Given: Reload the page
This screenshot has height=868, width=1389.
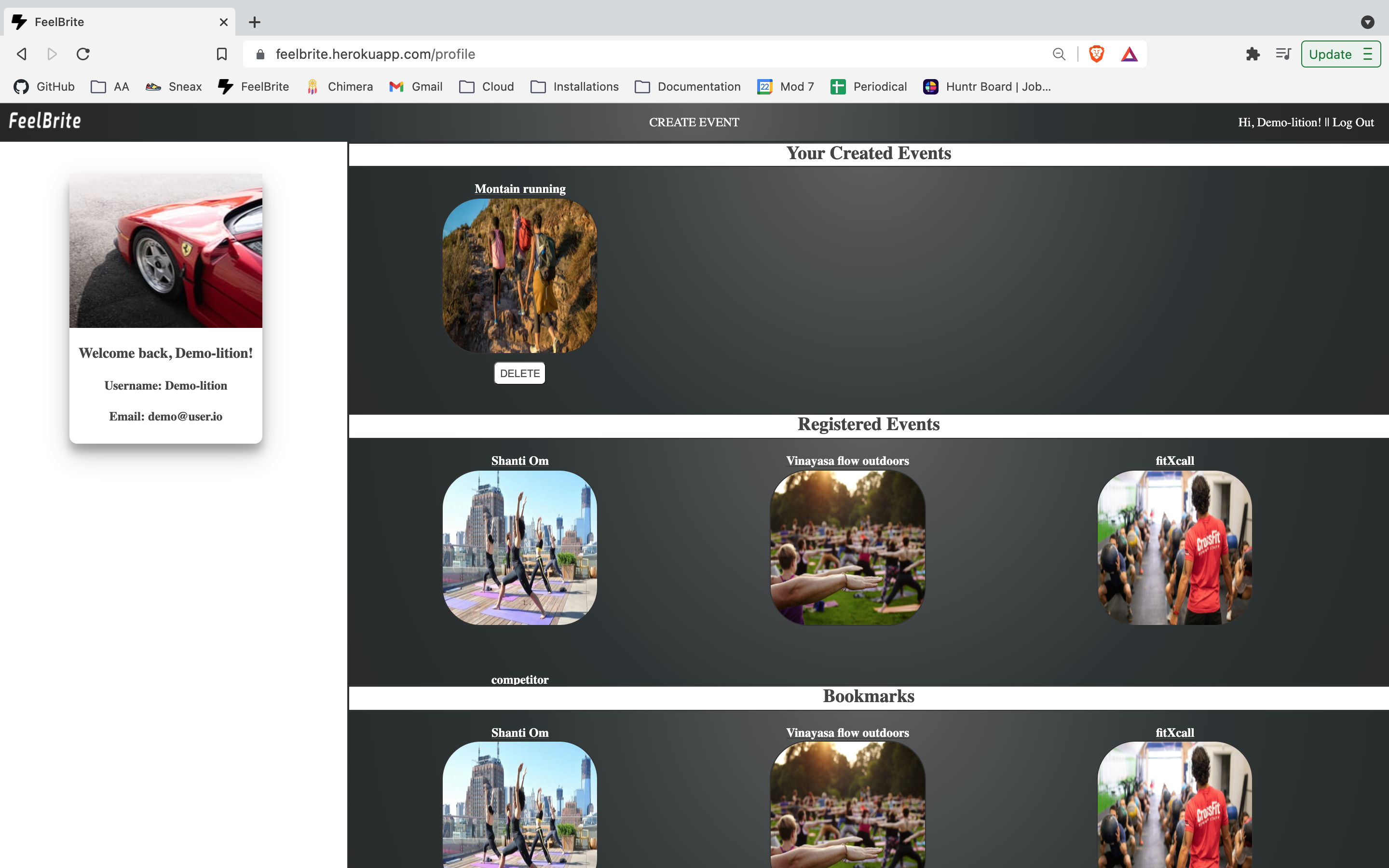Looking at the screenshot, I should tap(83, 54).
